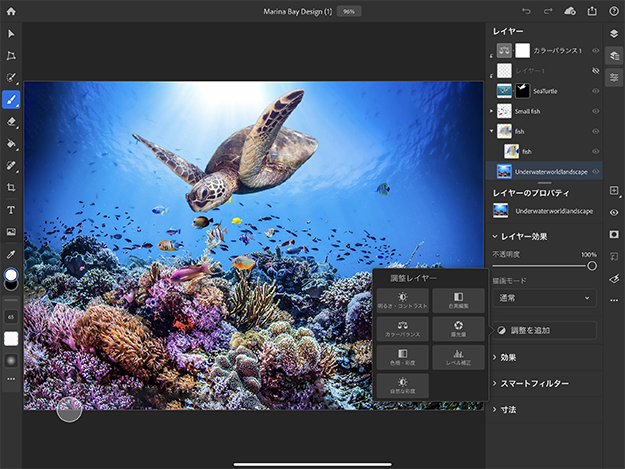Open the 描画モード blend mode dropdown
The height and width of the screenshot is (469, 625).
(x=543, y=297)
